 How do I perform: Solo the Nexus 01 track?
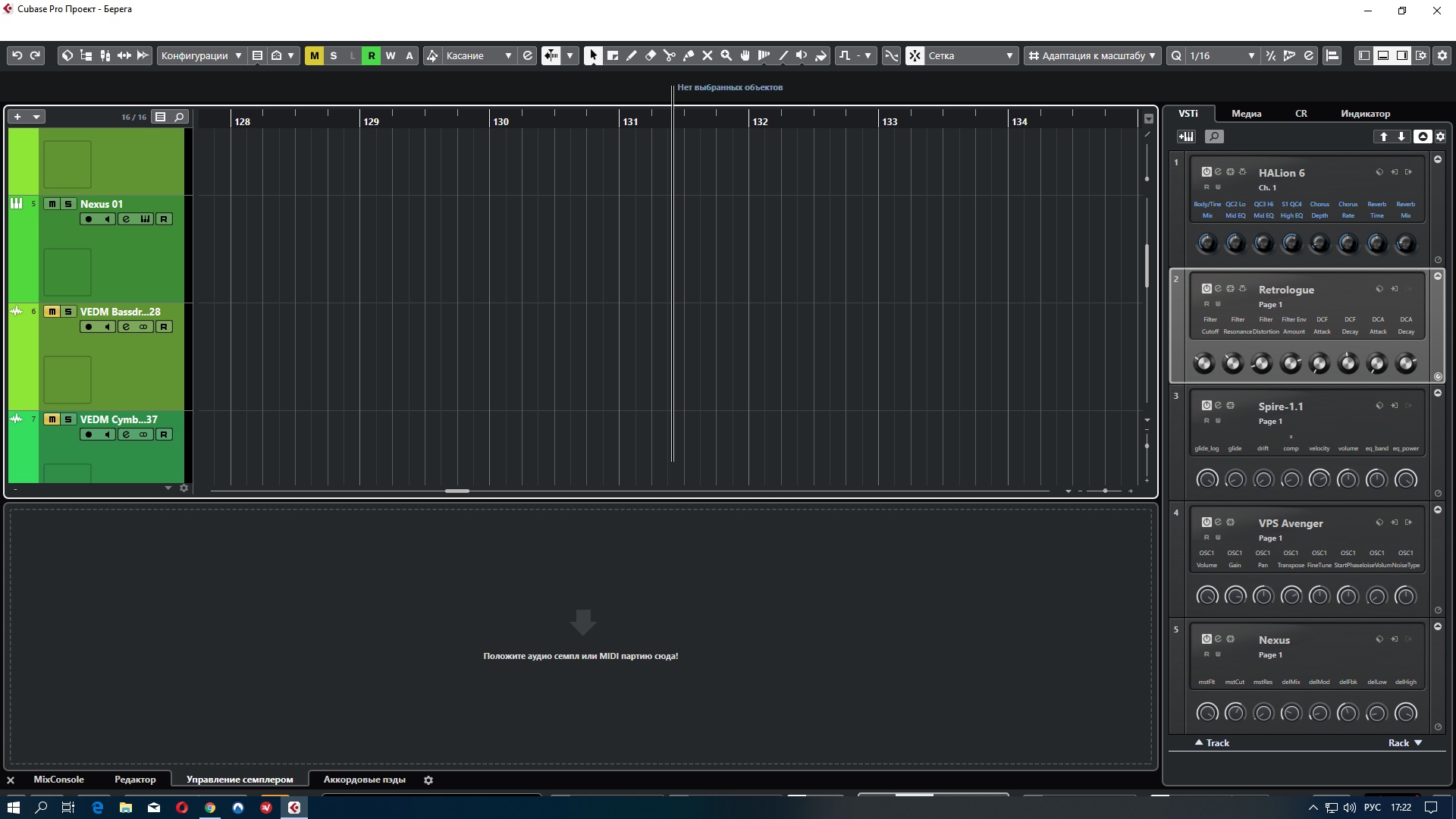(68, 204)
